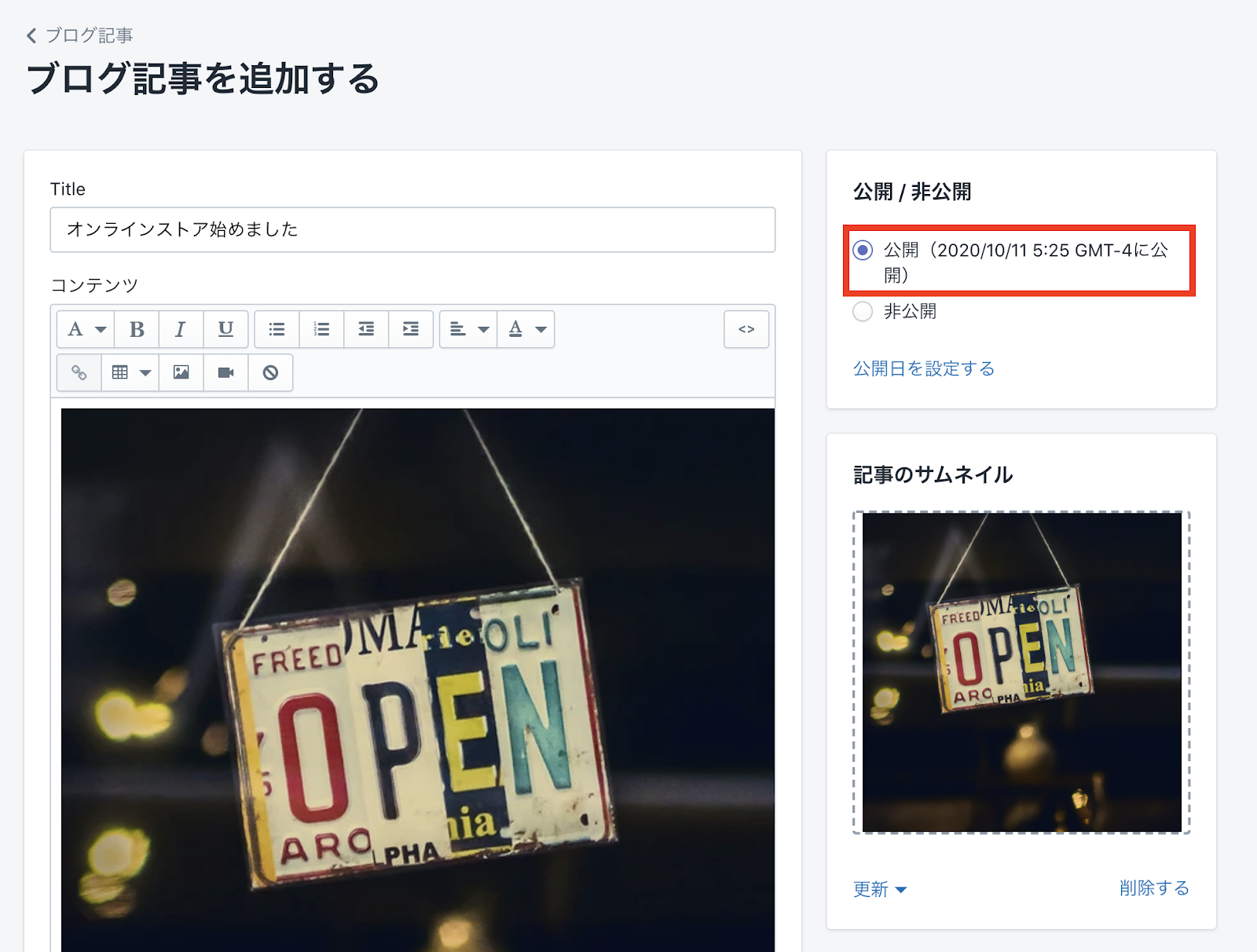Insert a video into the content
This screenshot has height=952, width=1257.
click(226, 372)
